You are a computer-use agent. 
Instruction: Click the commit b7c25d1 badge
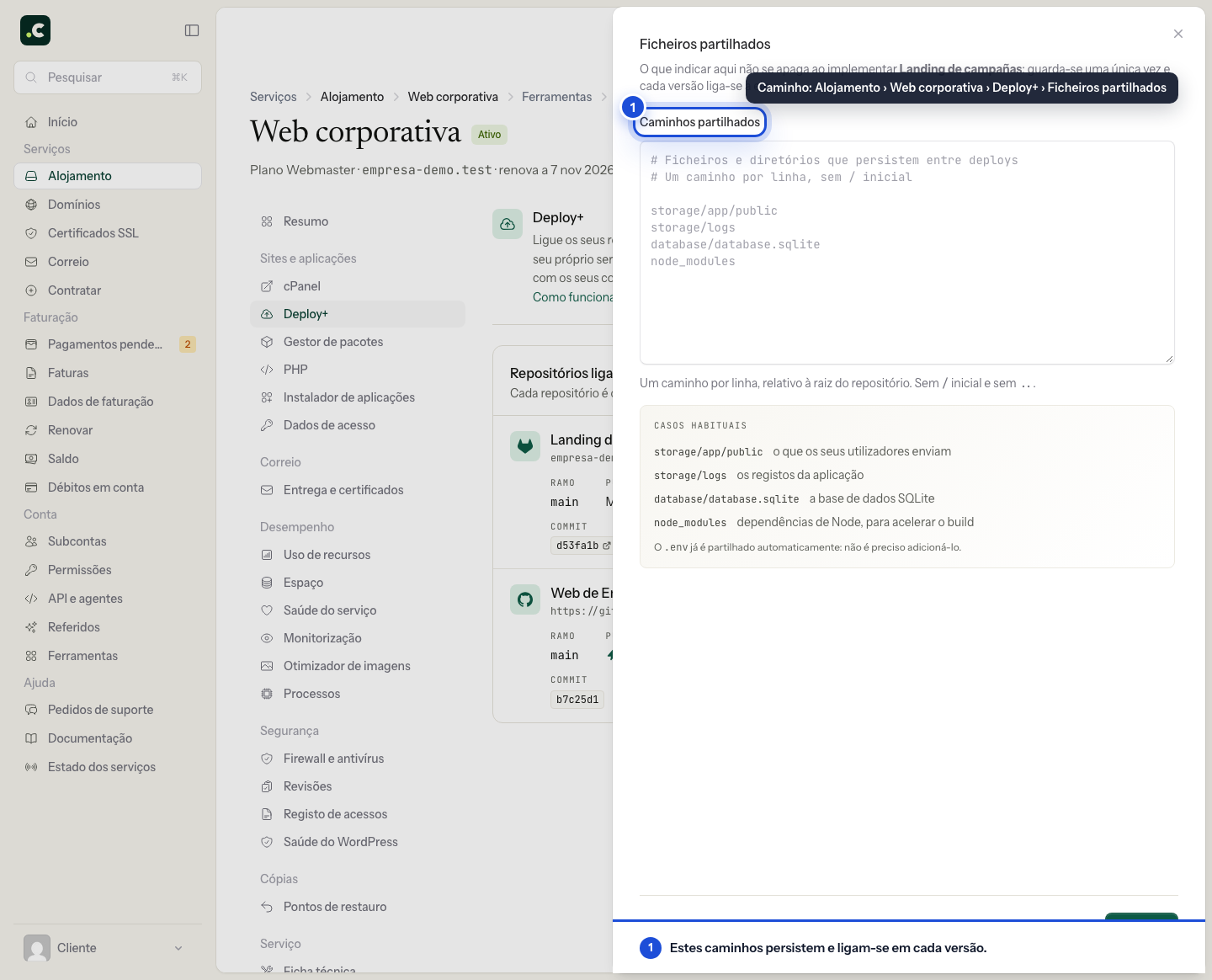(577, 700)
